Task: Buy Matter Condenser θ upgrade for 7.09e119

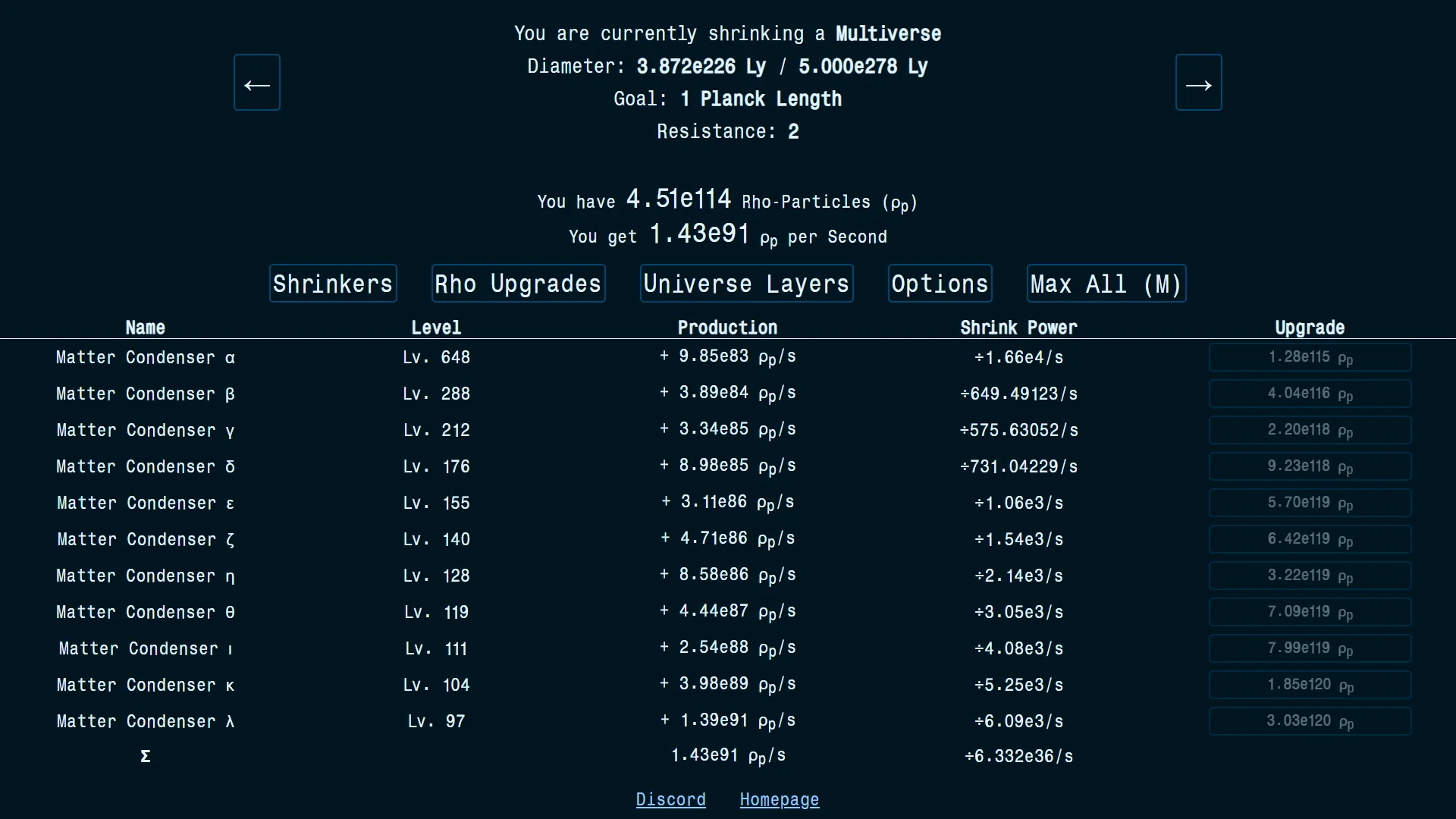Action: click(x=1310, y=612)
